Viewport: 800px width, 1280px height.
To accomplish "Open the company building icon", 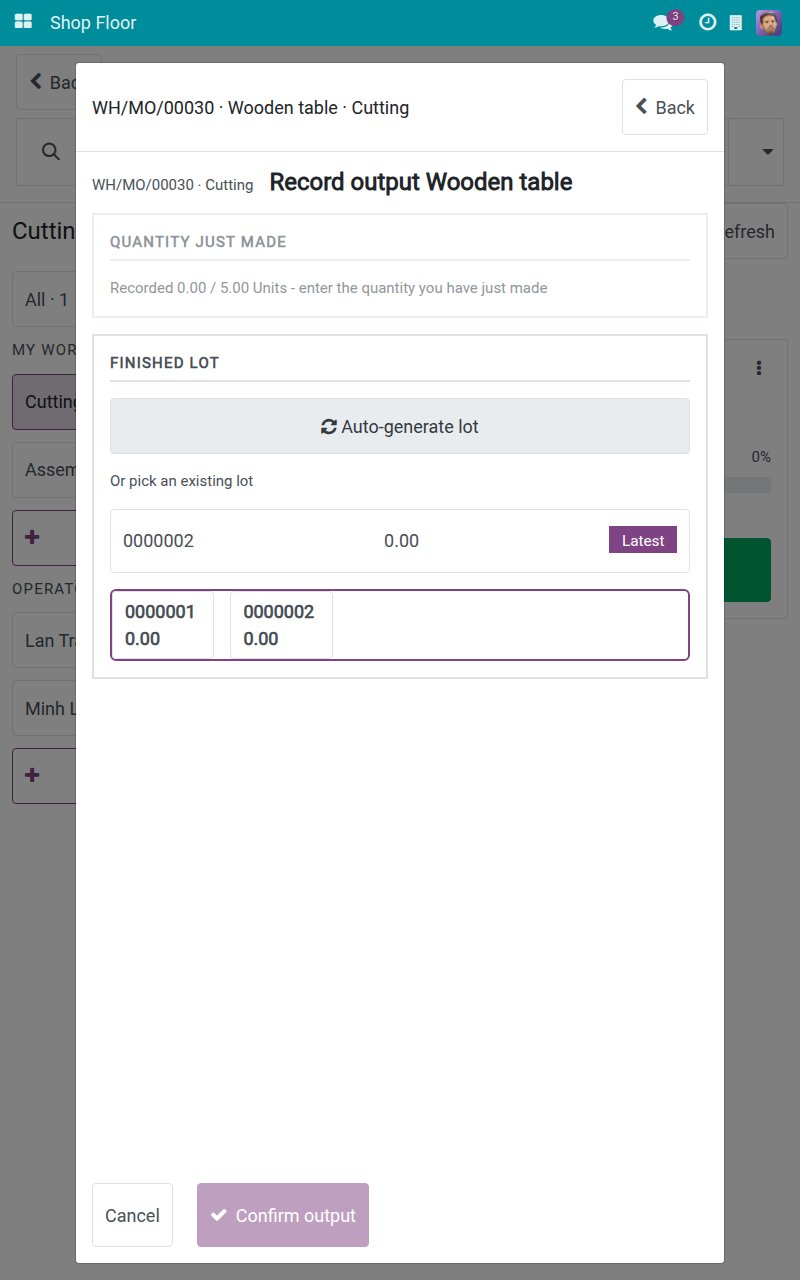I will (x=736, y=22).
